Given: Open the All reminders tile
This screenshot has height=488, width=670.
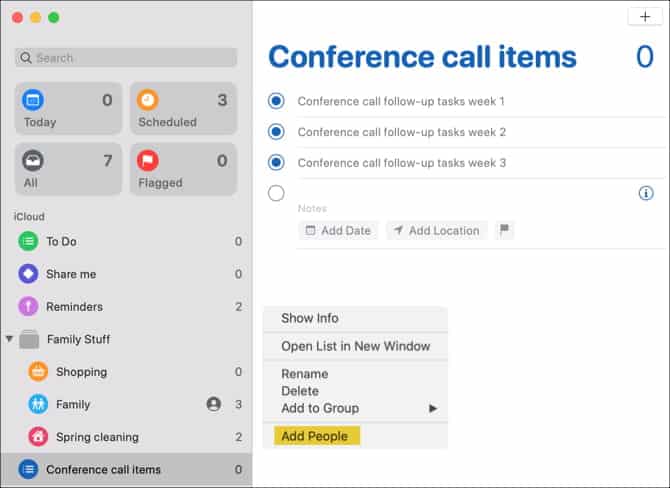Looking at the screenshot, I should (x=68, y=169).
